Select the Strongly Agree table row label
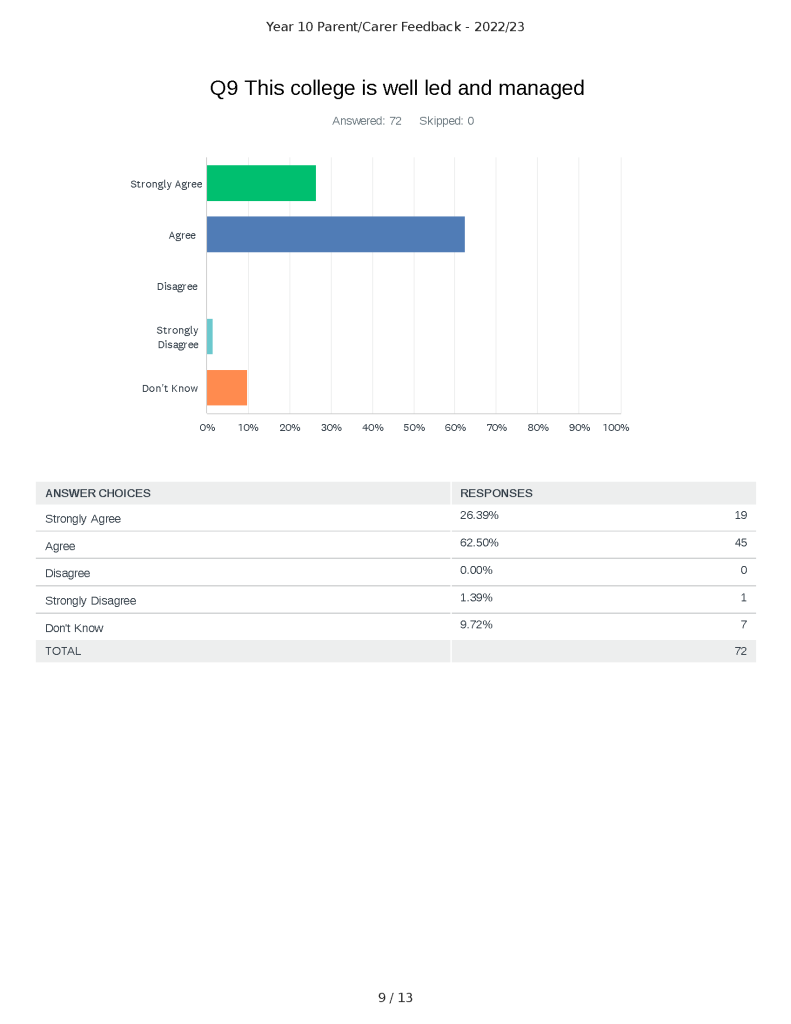 (83, 519)
